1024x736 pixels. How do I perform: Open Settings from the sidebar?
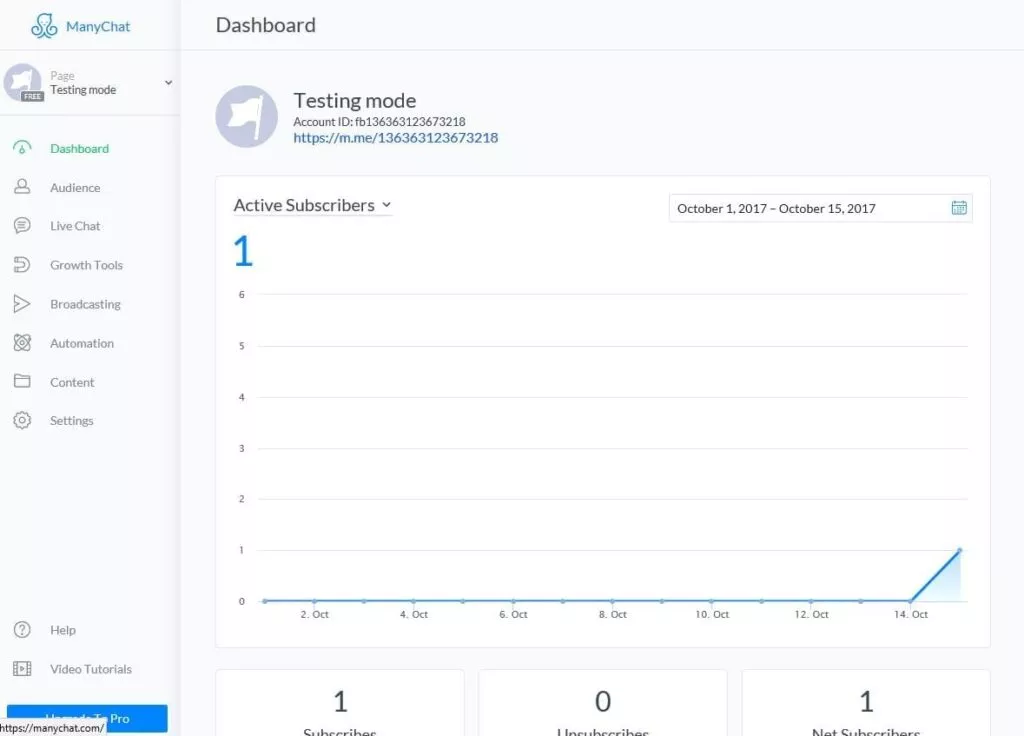coord(72,421)
